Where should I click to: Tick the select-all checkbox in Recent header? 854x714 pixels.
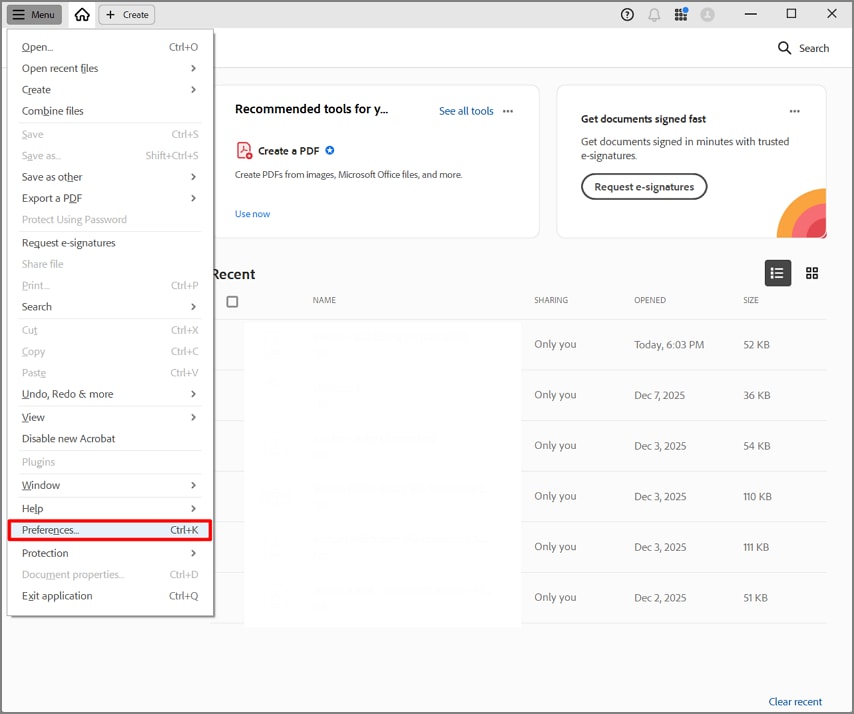pyautogui.click(x=233, y=301)
